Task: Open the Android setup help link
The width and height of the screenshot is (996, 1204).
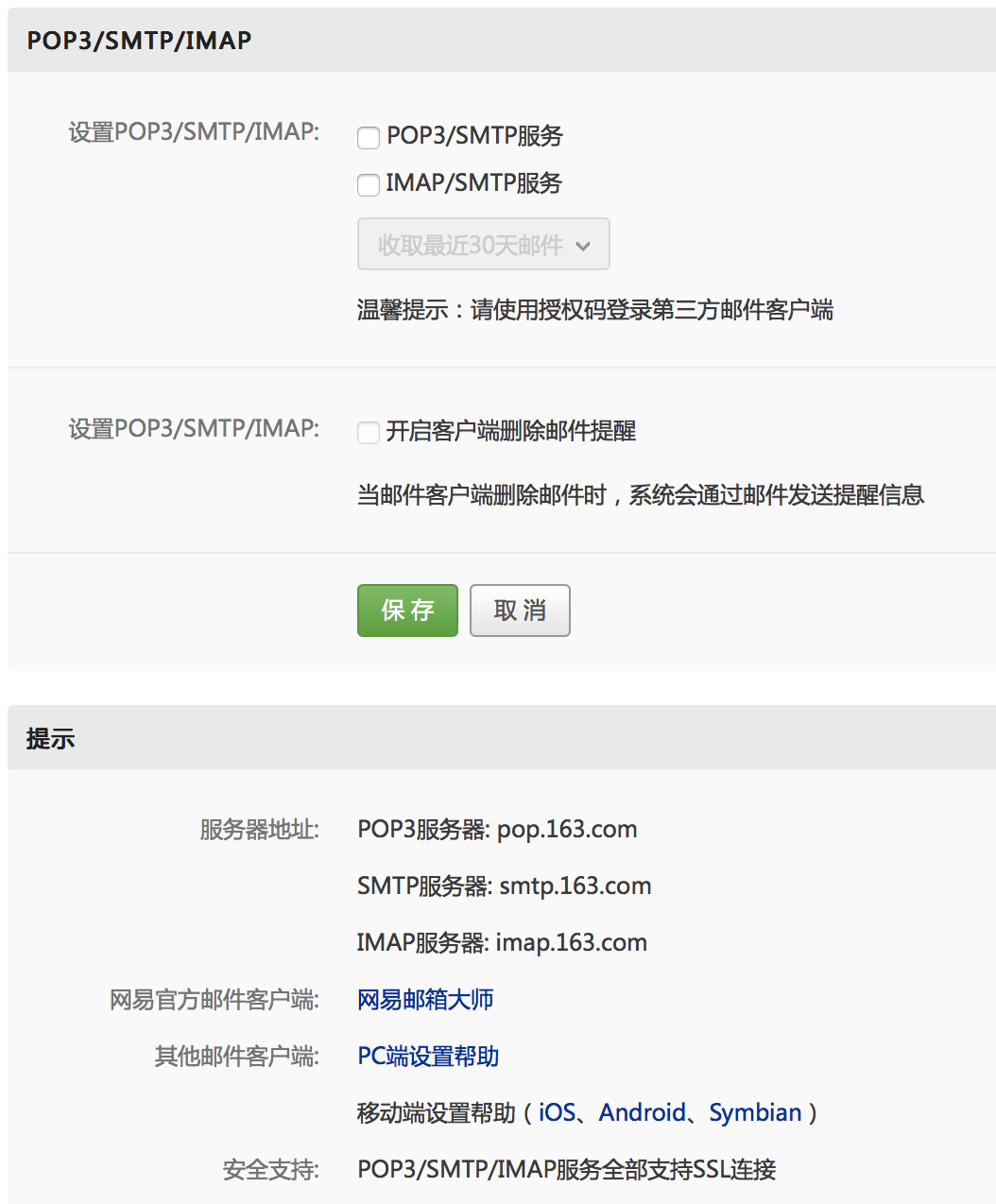Action: tap(643, 1113)
